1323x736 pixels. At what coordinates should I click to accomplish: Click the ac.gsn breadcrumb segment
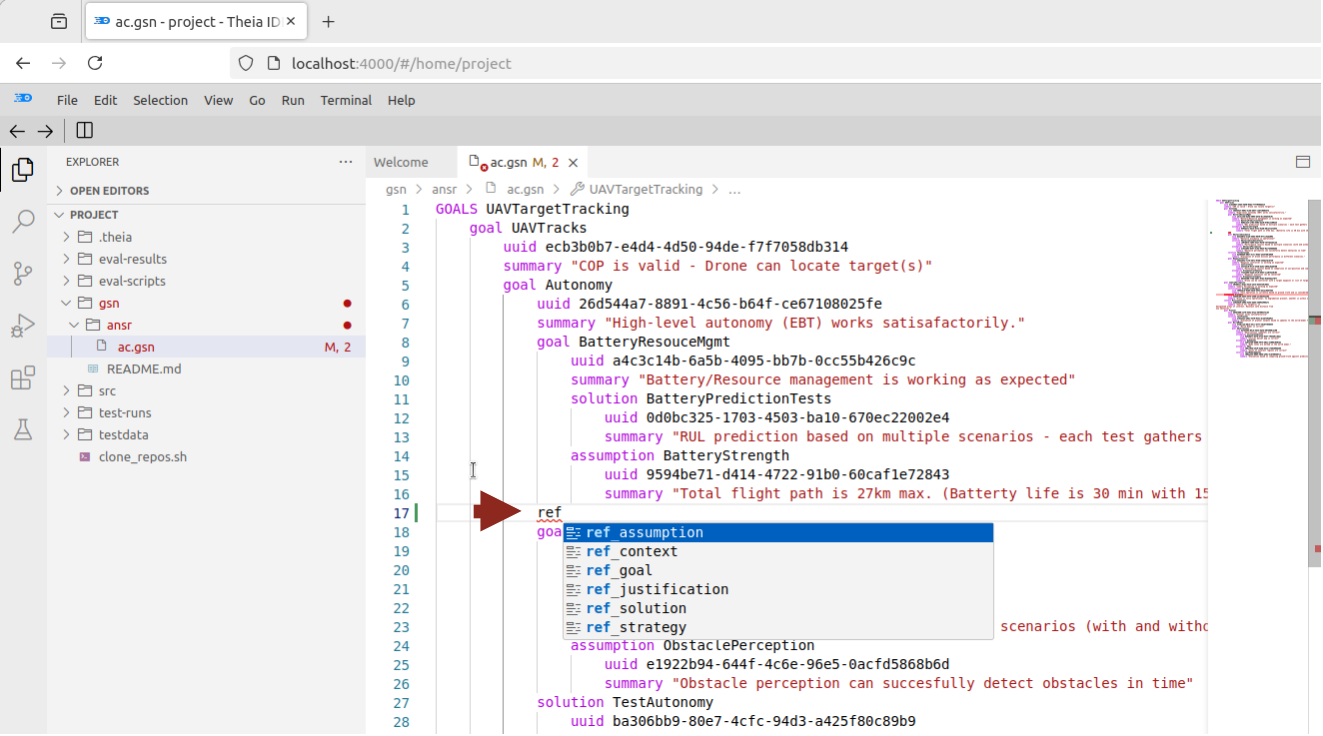point(525,189)
